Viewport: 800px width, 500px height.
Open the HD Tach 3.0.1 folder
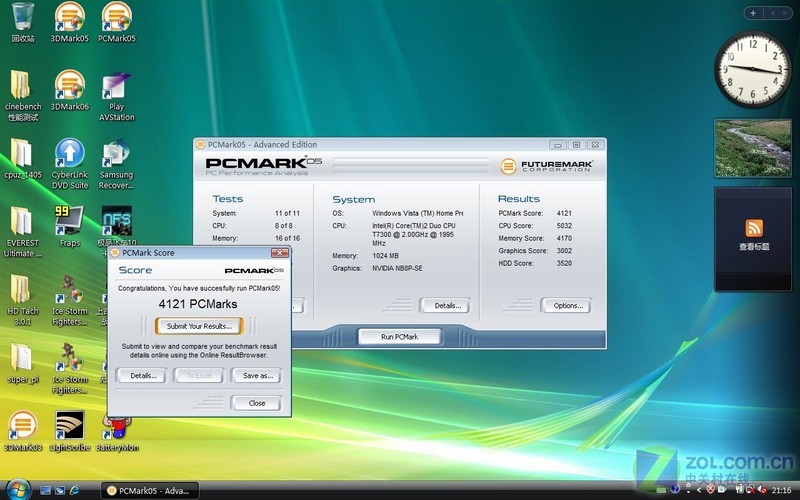tap(22, 300)
